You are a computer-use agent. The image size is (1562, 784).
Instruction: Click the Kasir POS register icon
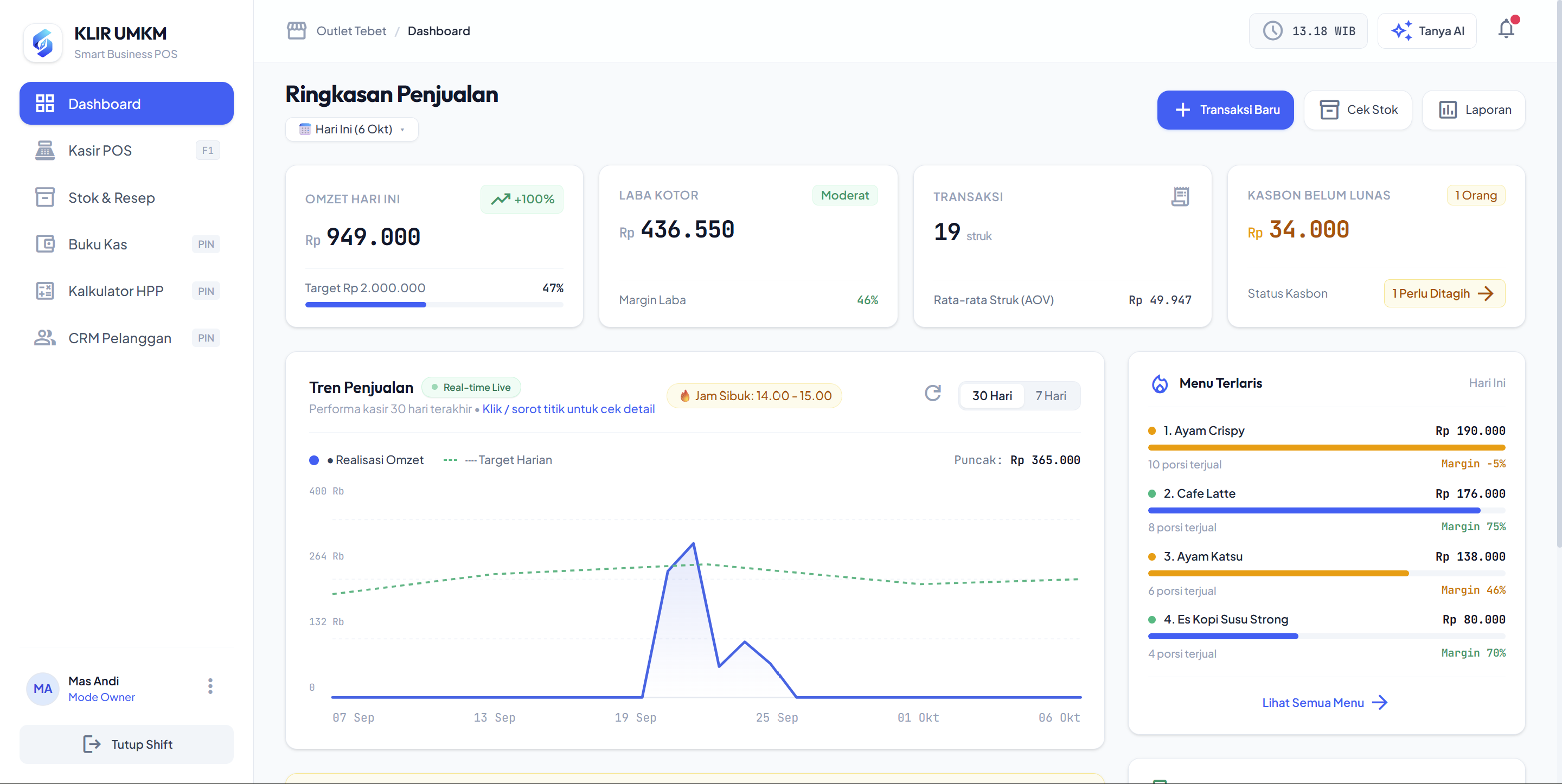click(45, 150)
